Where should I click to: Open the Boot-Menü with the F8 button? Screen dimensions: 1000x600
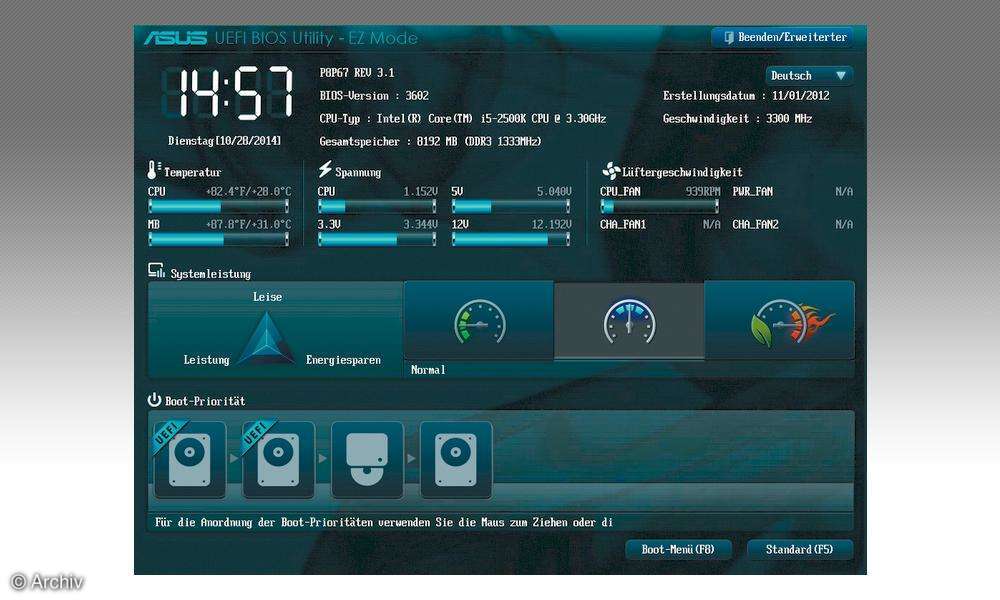pyautogui.click(x=679, y=549)
